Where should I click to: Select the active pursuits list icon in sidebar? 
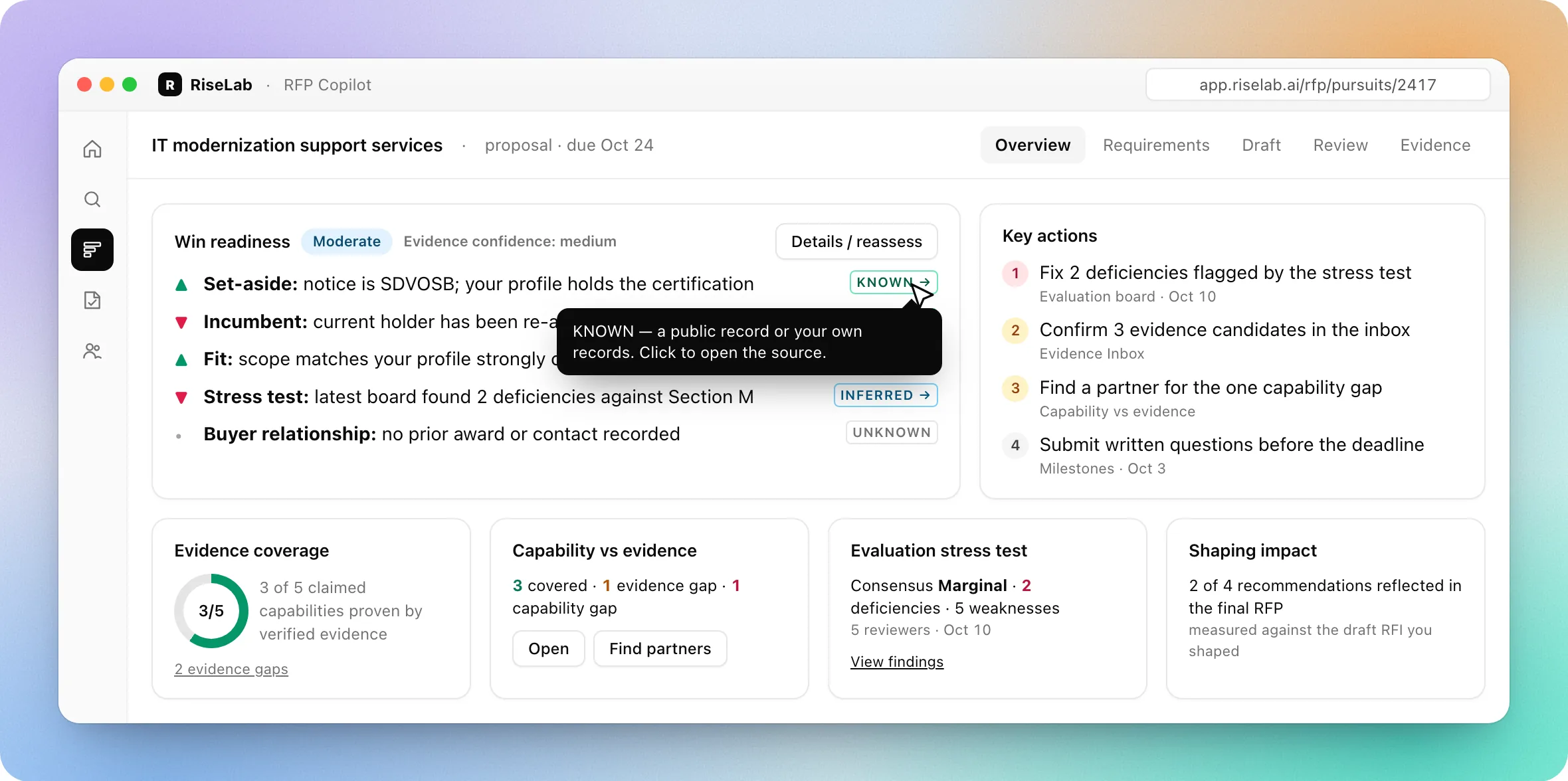coord(92,250)
